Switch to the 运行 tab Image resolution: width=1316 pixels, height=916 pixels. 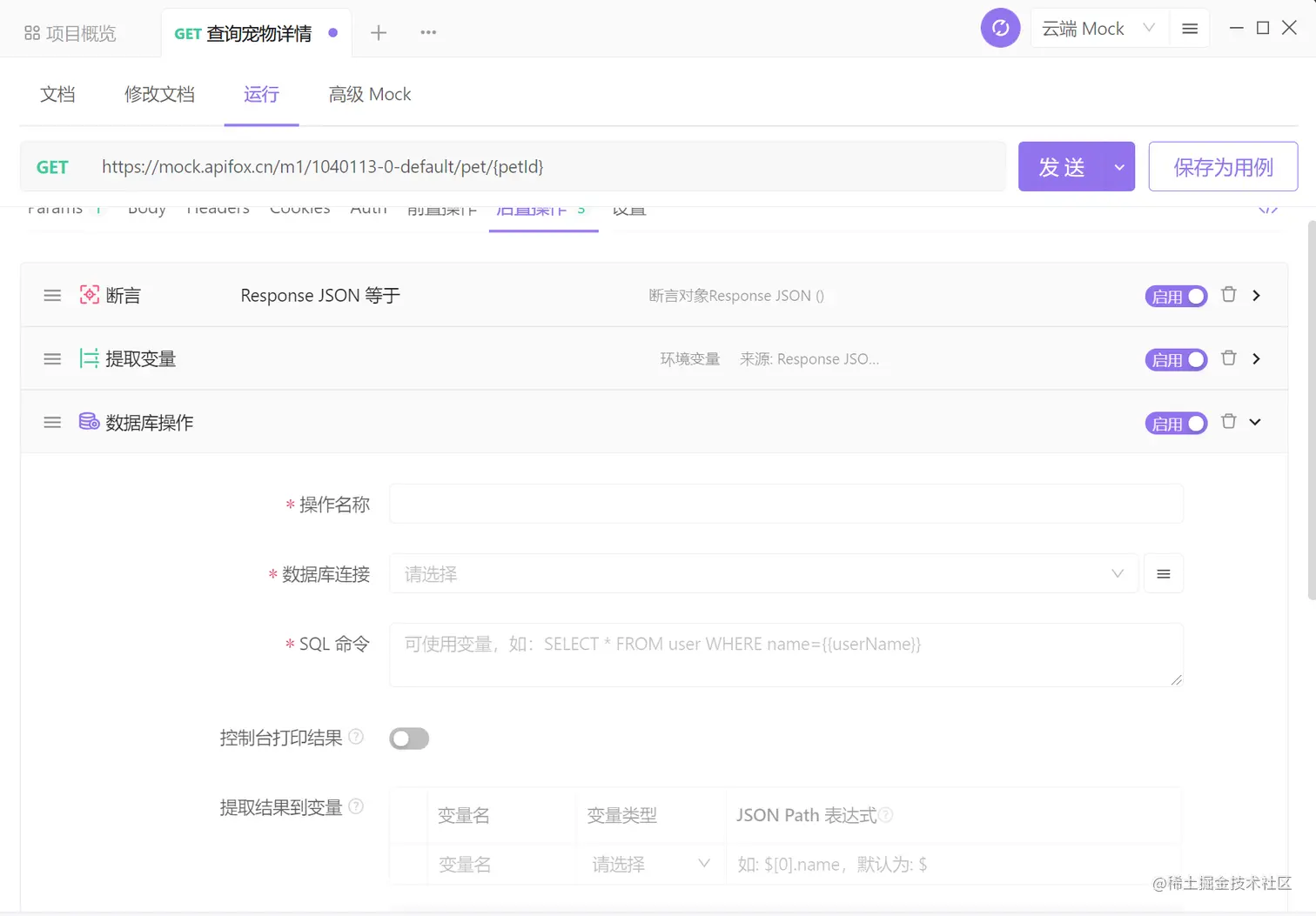[x=261, y=94]
